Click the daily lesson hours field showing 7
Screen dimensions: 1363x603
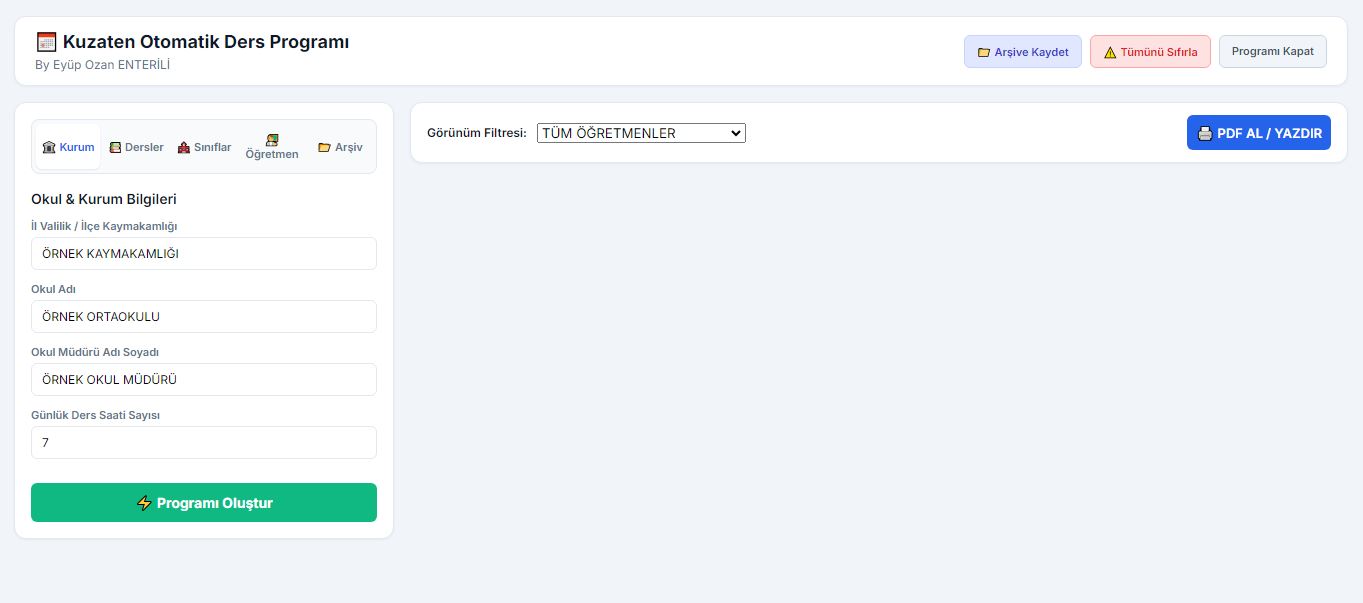click(x=204, y=442)
